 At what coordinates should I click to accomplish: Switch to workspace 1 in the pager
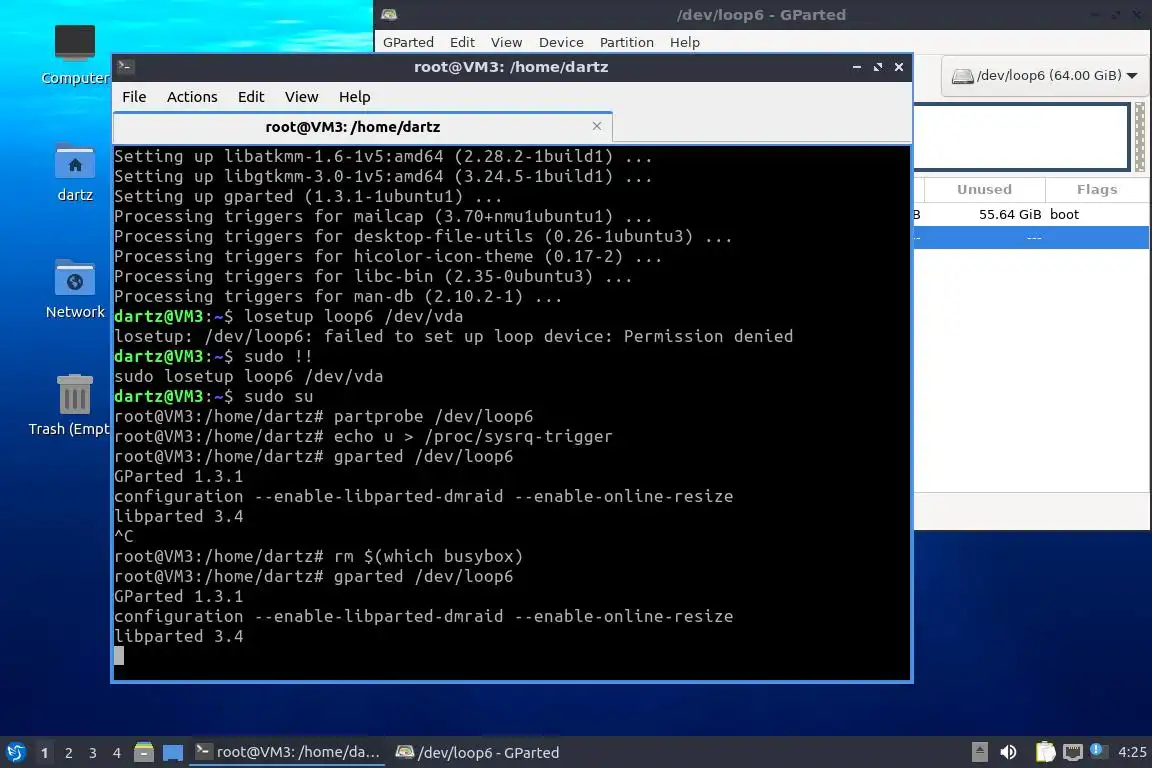(x=45, y=753)
